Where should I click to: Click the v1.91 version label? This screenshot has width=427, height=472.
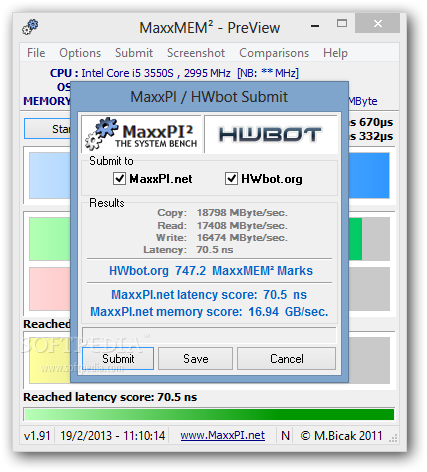(x=37, y=435)
